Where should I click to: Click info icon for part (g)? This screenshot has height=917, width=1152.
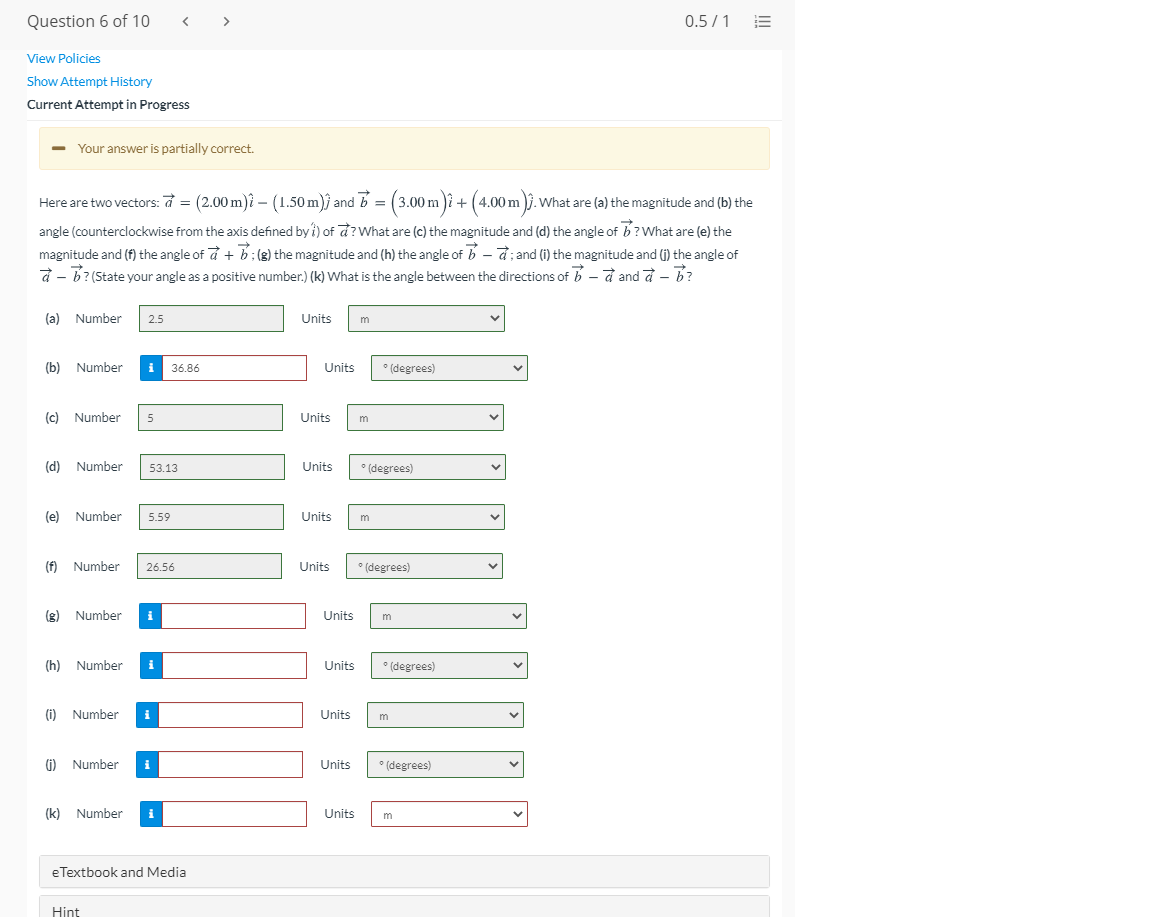point(151,616)
